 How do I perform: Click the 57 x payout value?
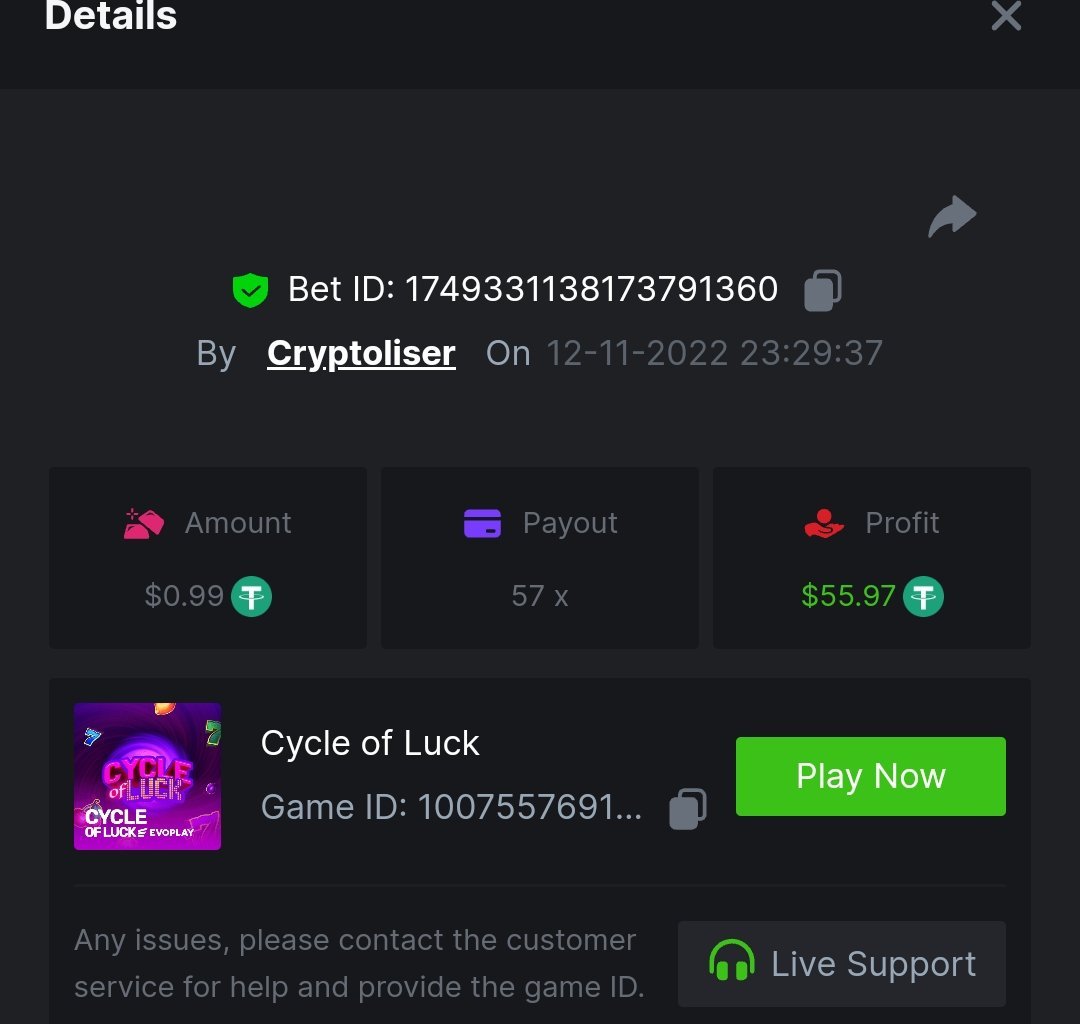(539, 597)
